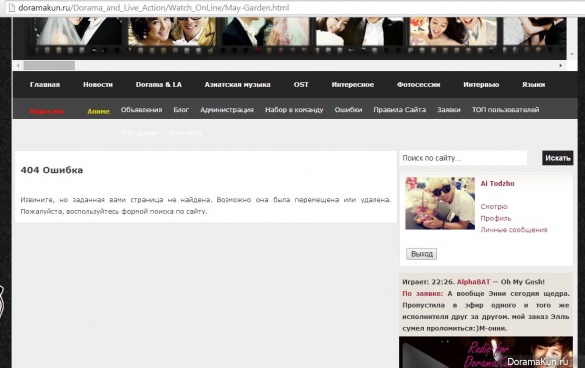
Task: Click the Ai Todzho profile avatar image
Action: coord(440,203)
